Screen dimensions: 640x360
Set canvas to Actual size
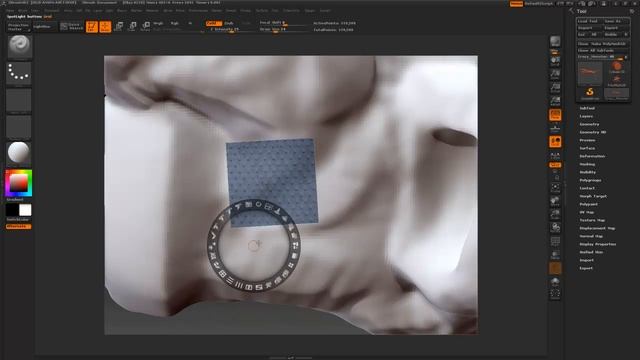[x=555, y=88]
